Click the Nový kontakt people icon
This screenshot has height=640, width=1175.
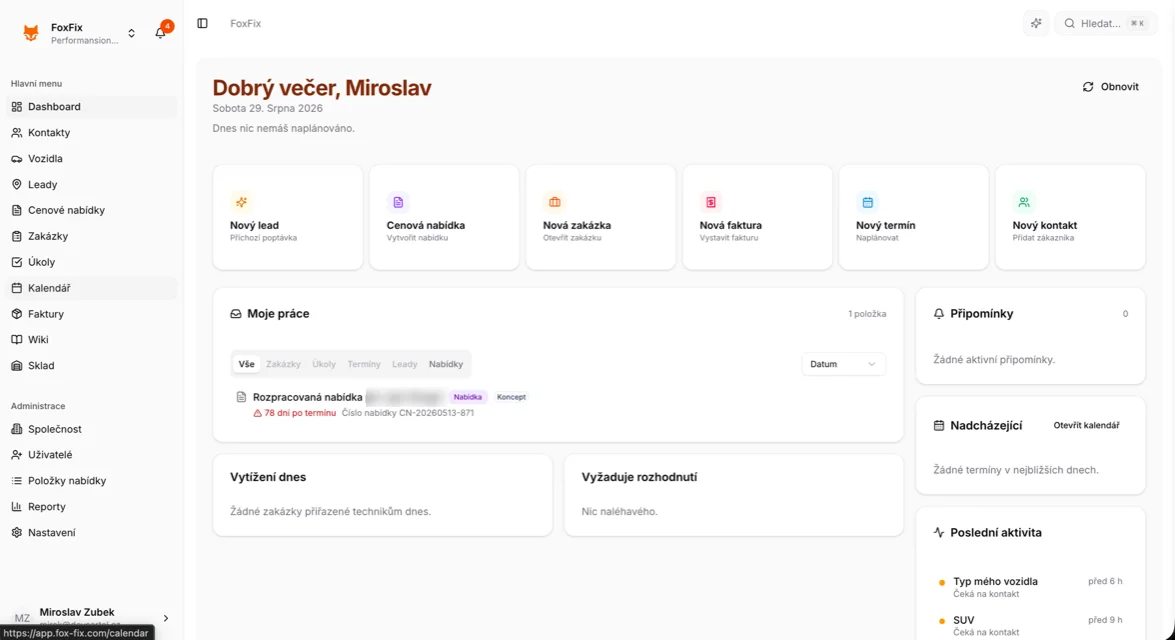pos(1024,202)
